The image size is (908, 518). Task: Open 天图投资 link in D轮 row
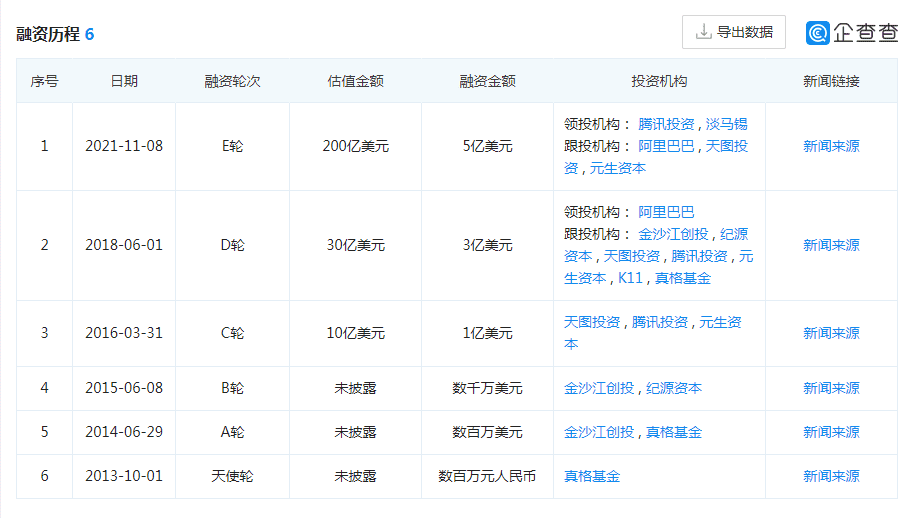(x=631, y=256)
